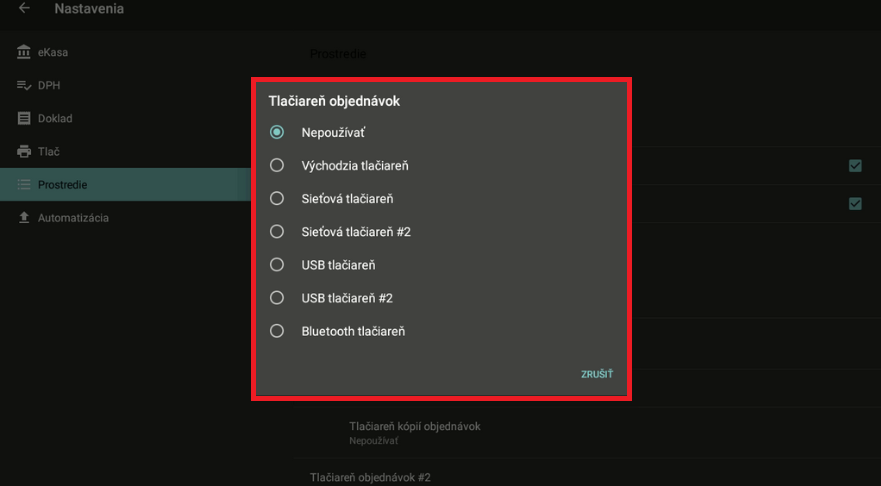Click the Prostredie list icon

24,185
